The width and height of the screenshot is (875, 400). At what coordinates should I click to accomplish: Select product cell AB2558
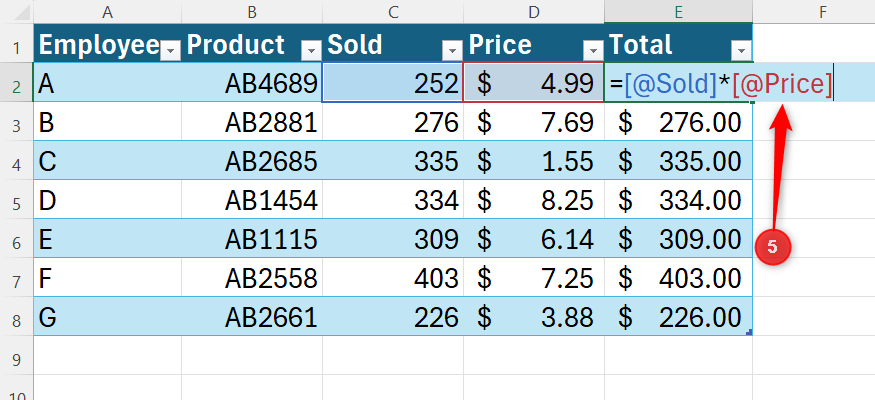pos(252,277)
